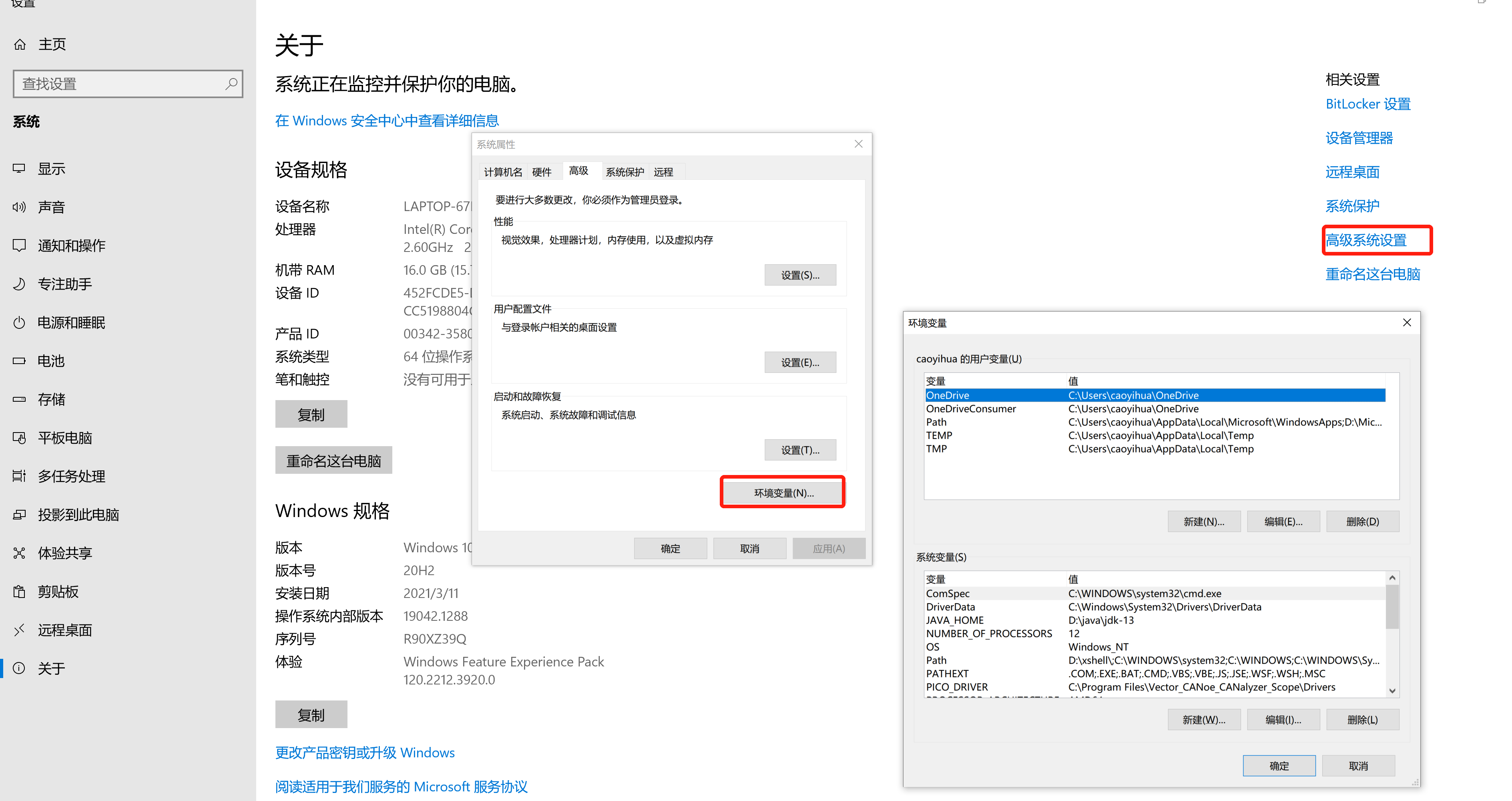This screenshot has height=801, width=1512.
Task: Select the Focus Assist moon icon
Action: (x=19, y=284)
